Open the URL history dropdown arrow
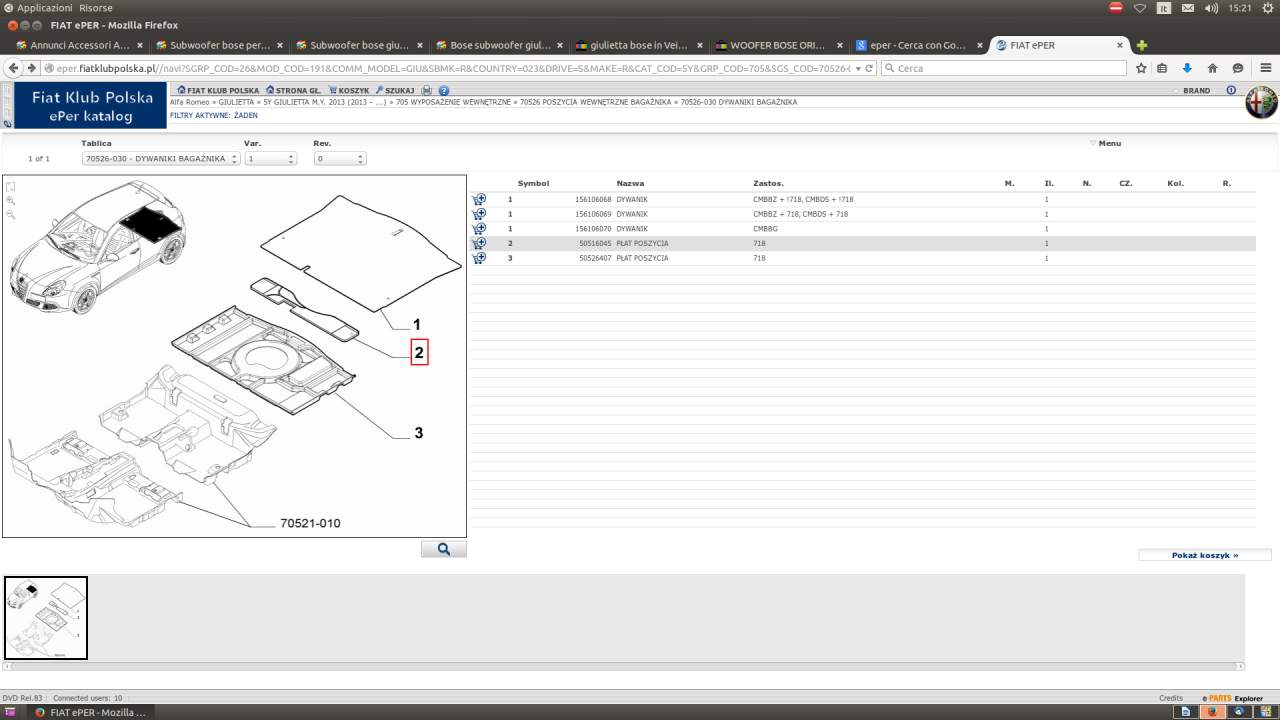Screen dimensions: 1280x720 [x=857, y=68]
